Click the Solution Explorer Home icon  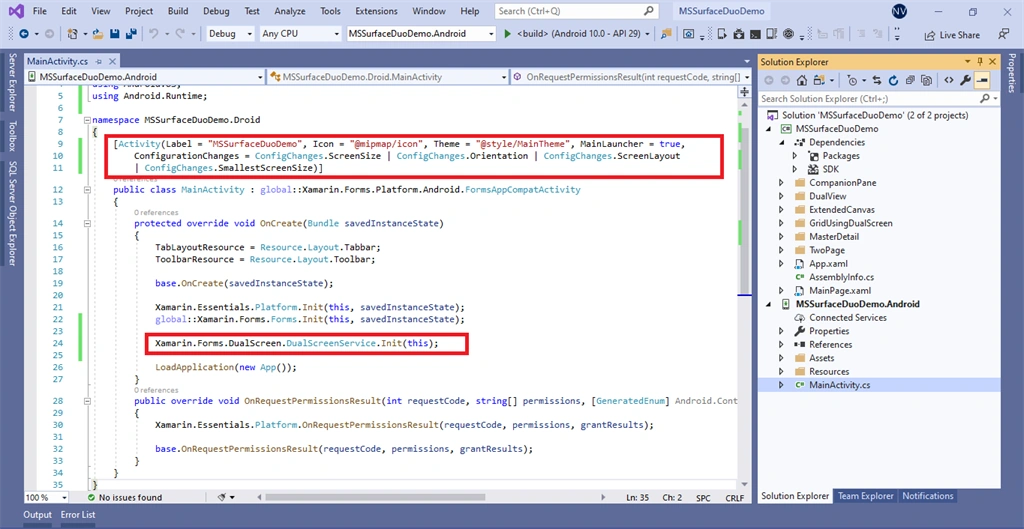pos(802,80)
